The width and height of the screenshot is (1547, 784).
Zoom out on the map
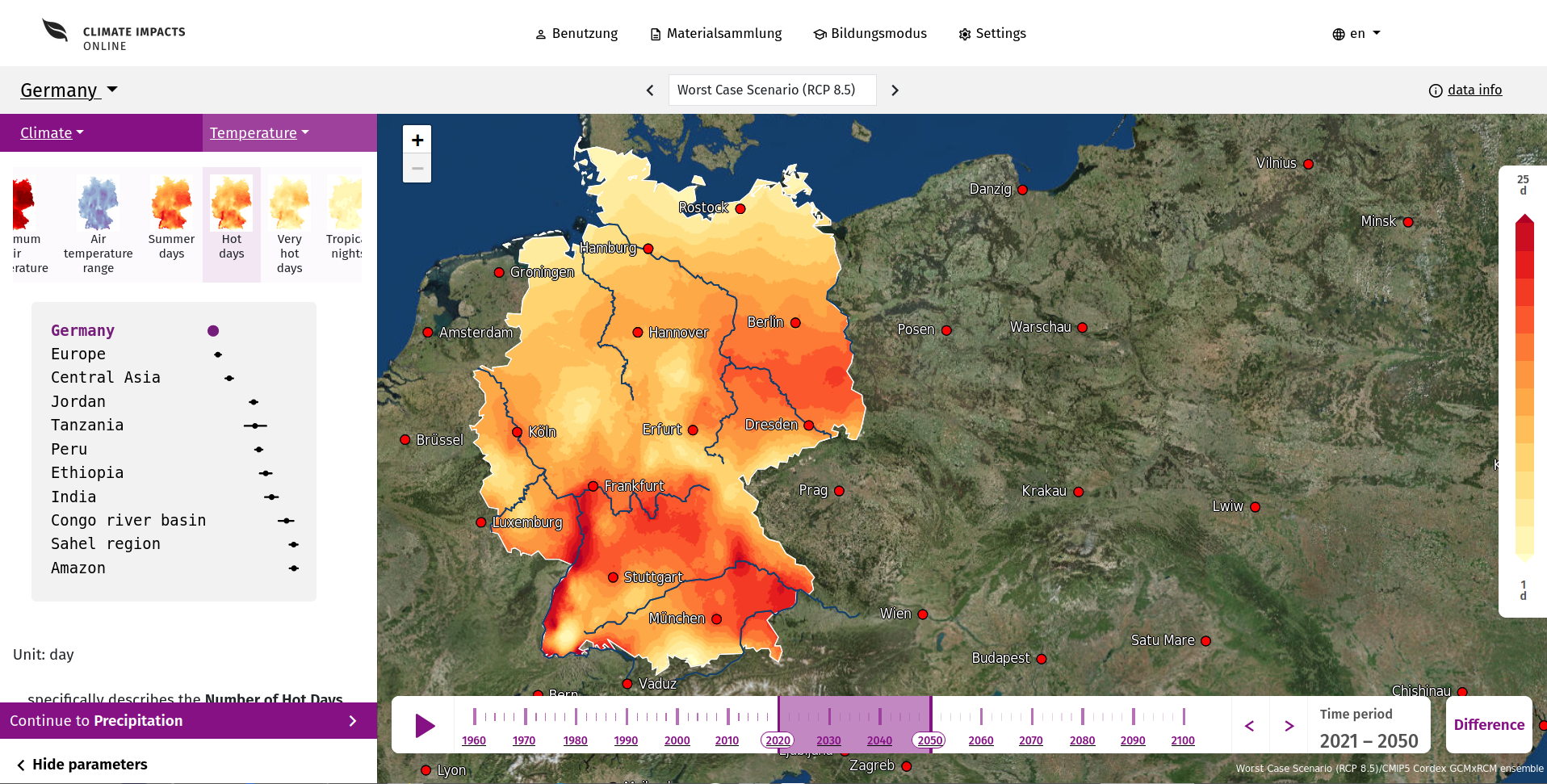pyautogui.click(x=417, y=168)
